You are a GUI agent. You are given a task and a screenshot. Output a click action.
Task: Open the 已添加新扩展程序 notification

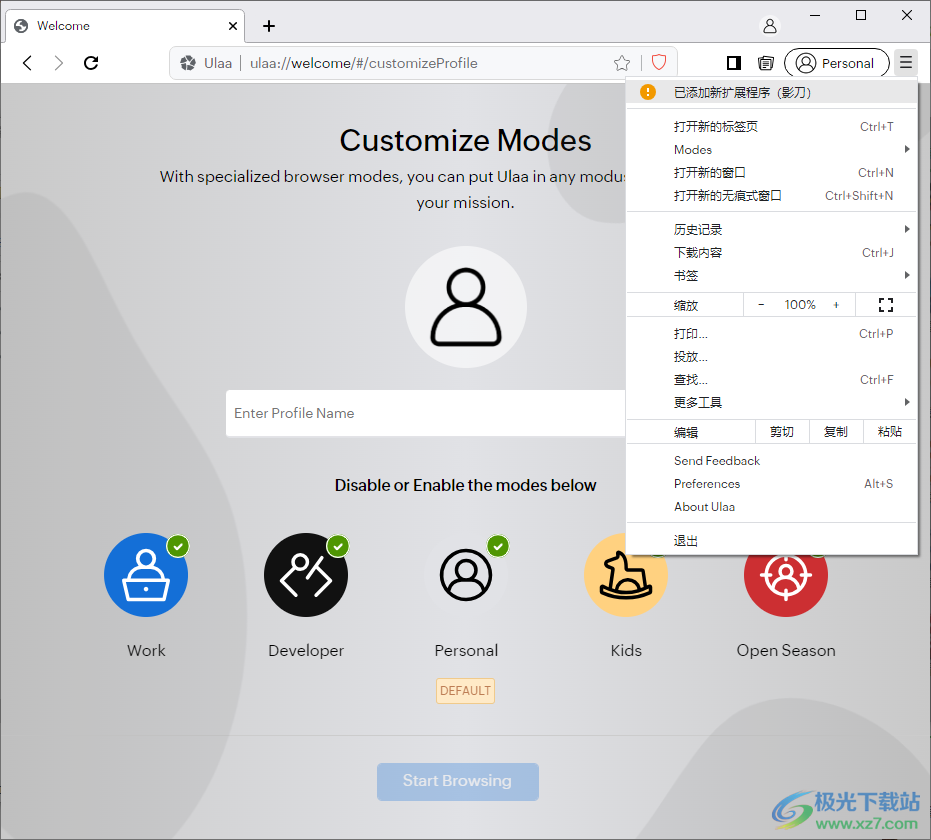771,92
